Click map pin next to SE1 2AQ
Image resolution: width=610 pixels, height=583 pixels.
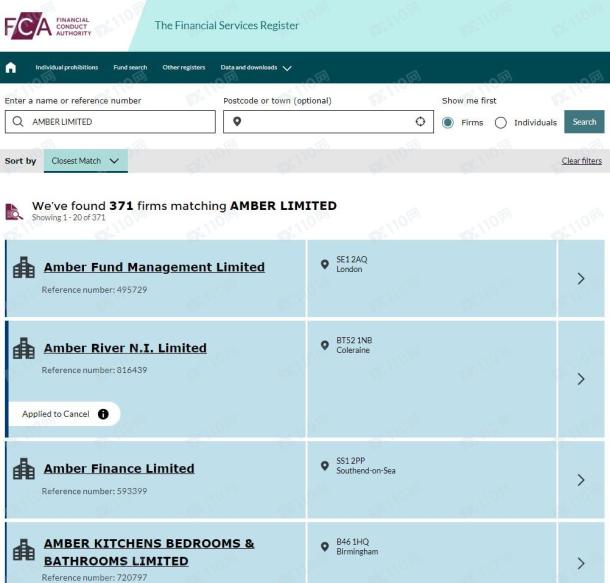pos(324,264)
